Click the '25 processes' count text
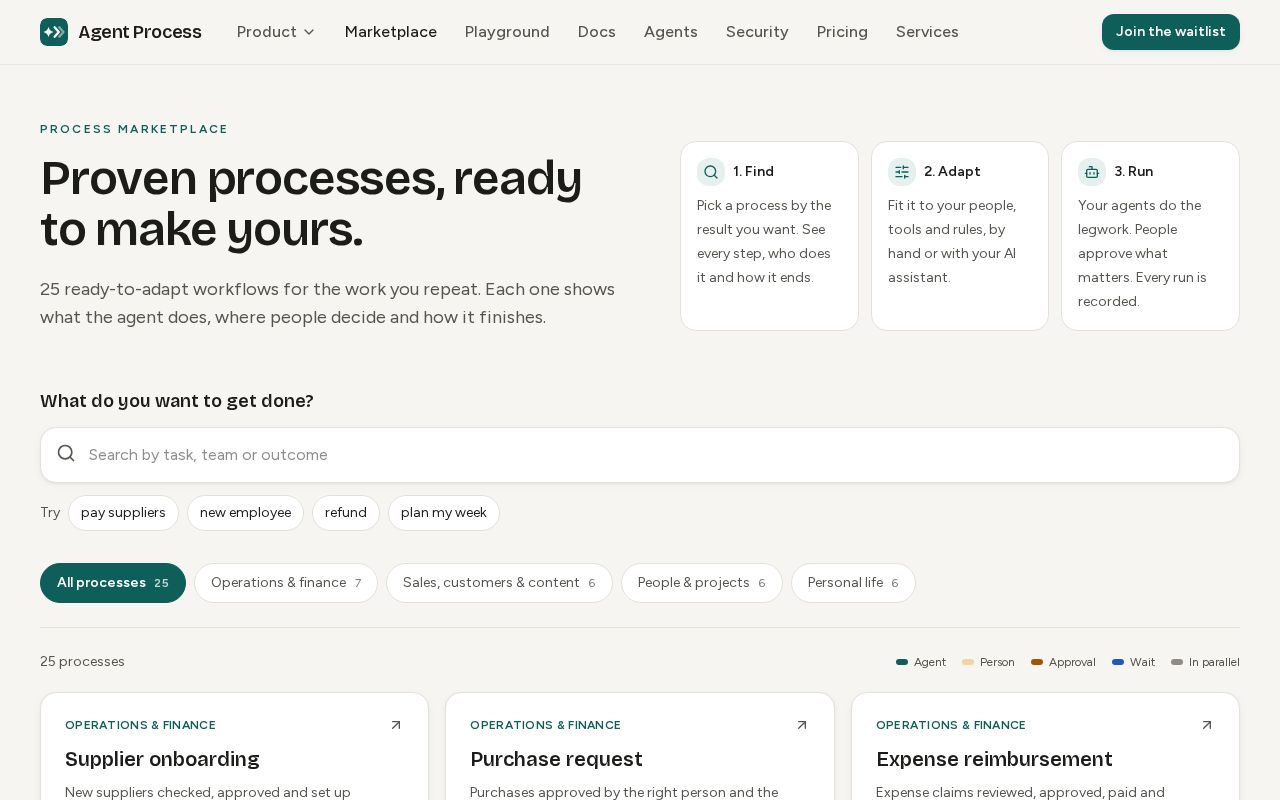The height and width of the screenshot is (800, 1280). pos(82,662)
